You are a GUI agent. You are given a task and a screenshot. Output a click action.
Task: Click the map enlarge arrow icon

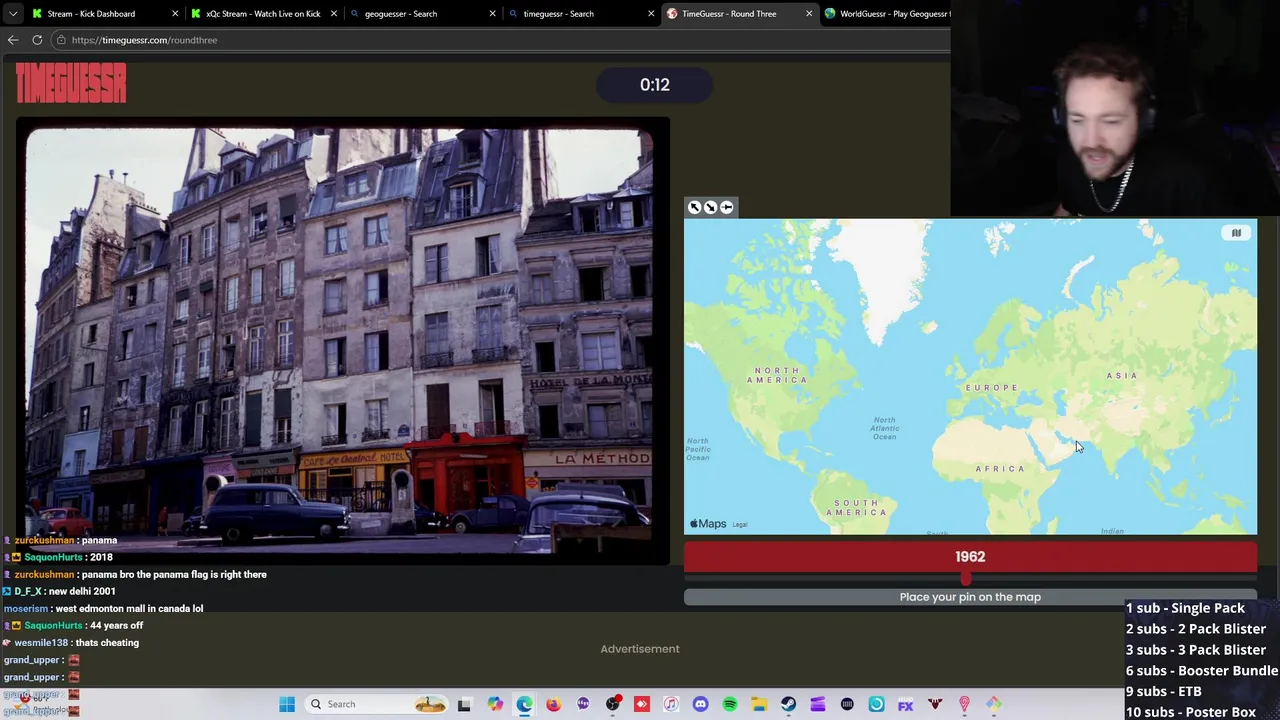click(x=694, y=207)
